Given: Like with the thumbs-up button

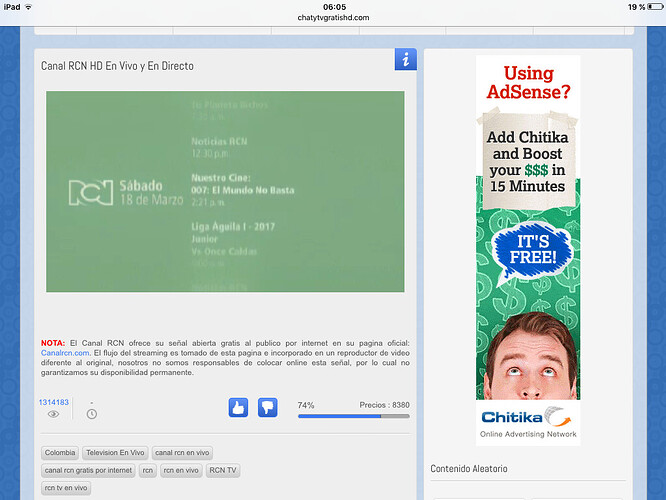Looking at the screenshot, I should click(238, 408).
